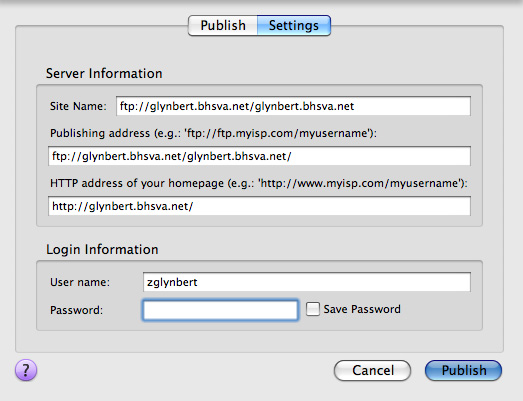The width and height of the screenshot is (523, 401).
Task: Enable the Save Password checkbox
Action: (313, 309)
